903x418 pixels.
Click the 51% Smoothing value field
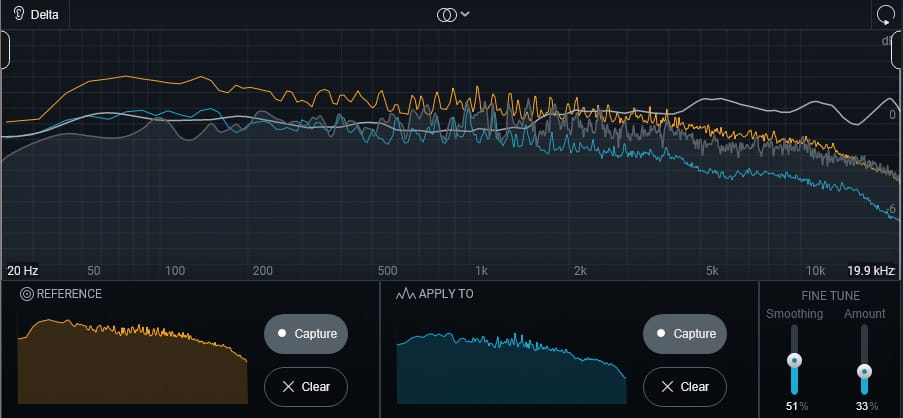795,406
